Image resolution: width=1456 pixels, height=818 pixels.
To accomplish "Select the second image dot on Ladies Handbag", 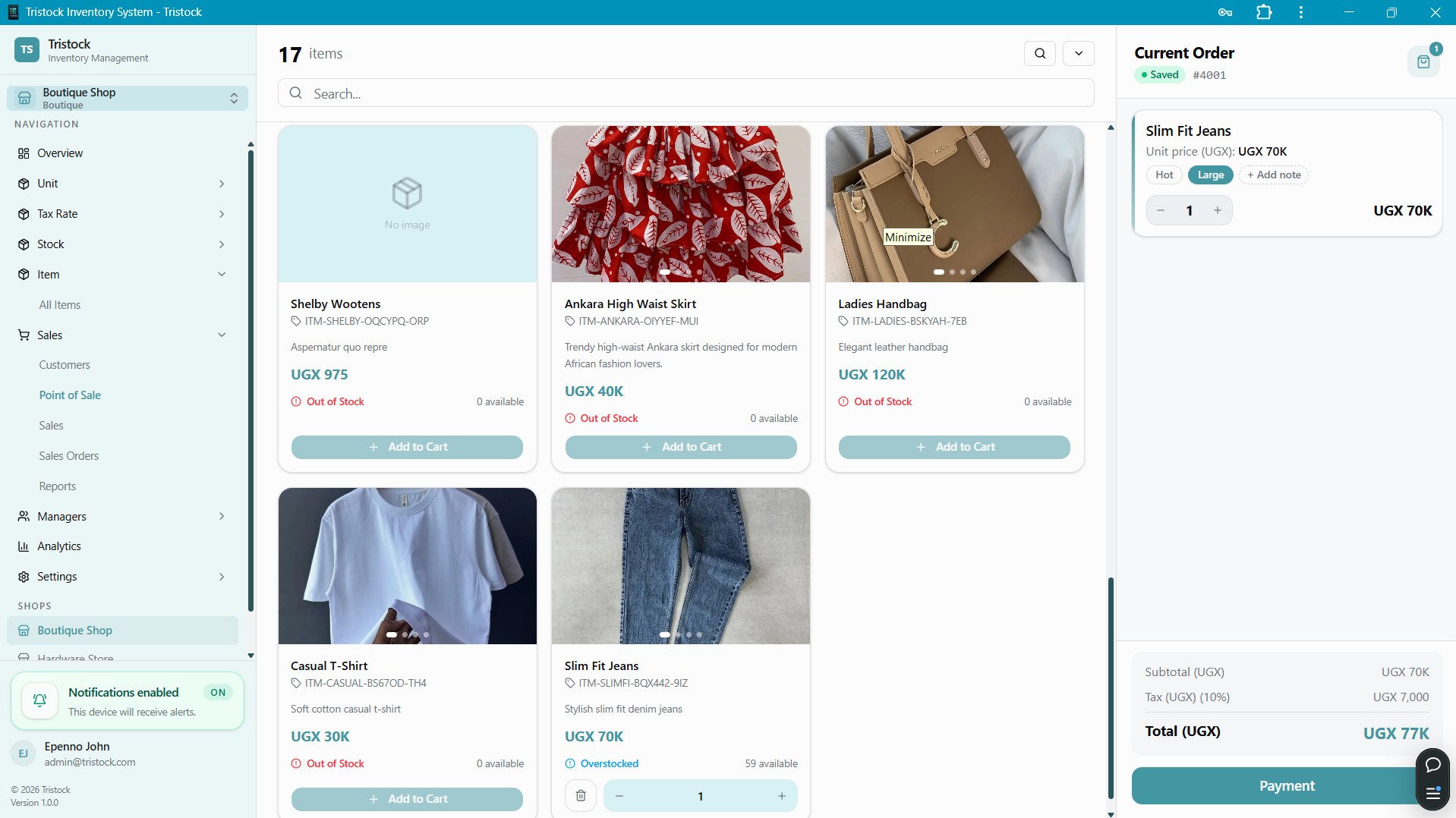I will 952,272.
